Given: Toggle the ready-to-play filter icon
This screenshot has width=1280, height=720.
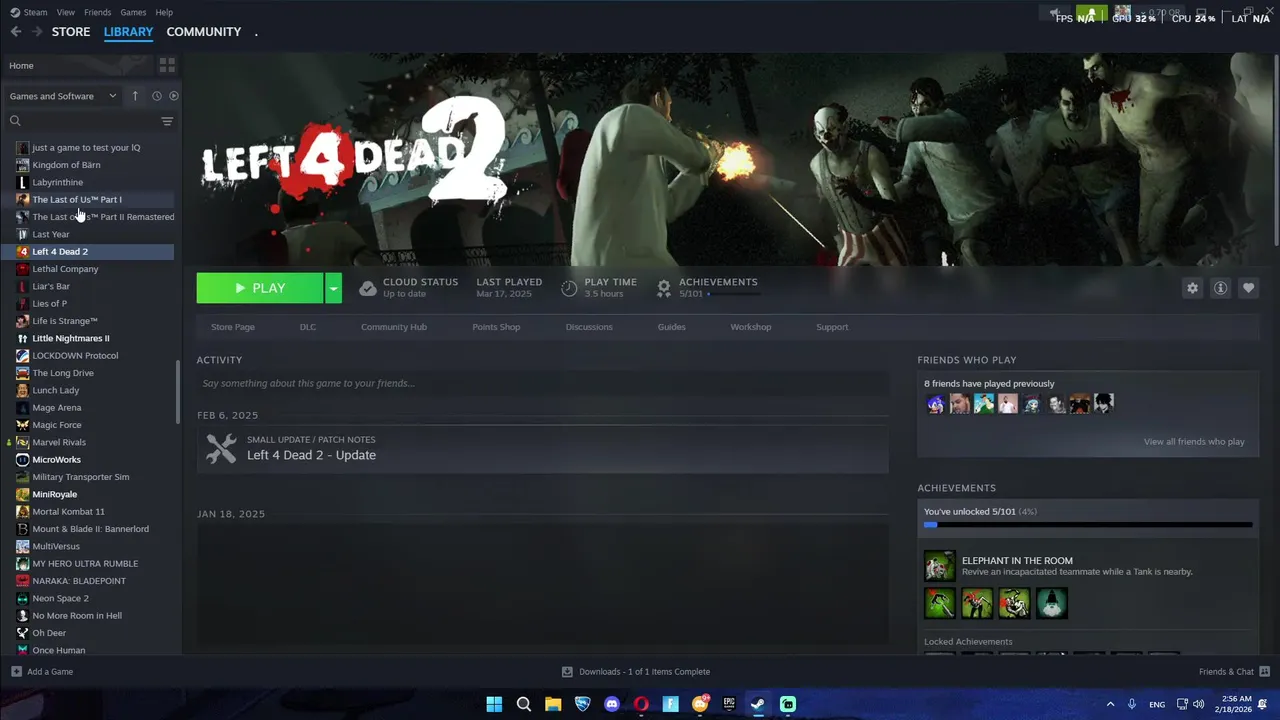Looking at the screenshot, I should [174, 96].
